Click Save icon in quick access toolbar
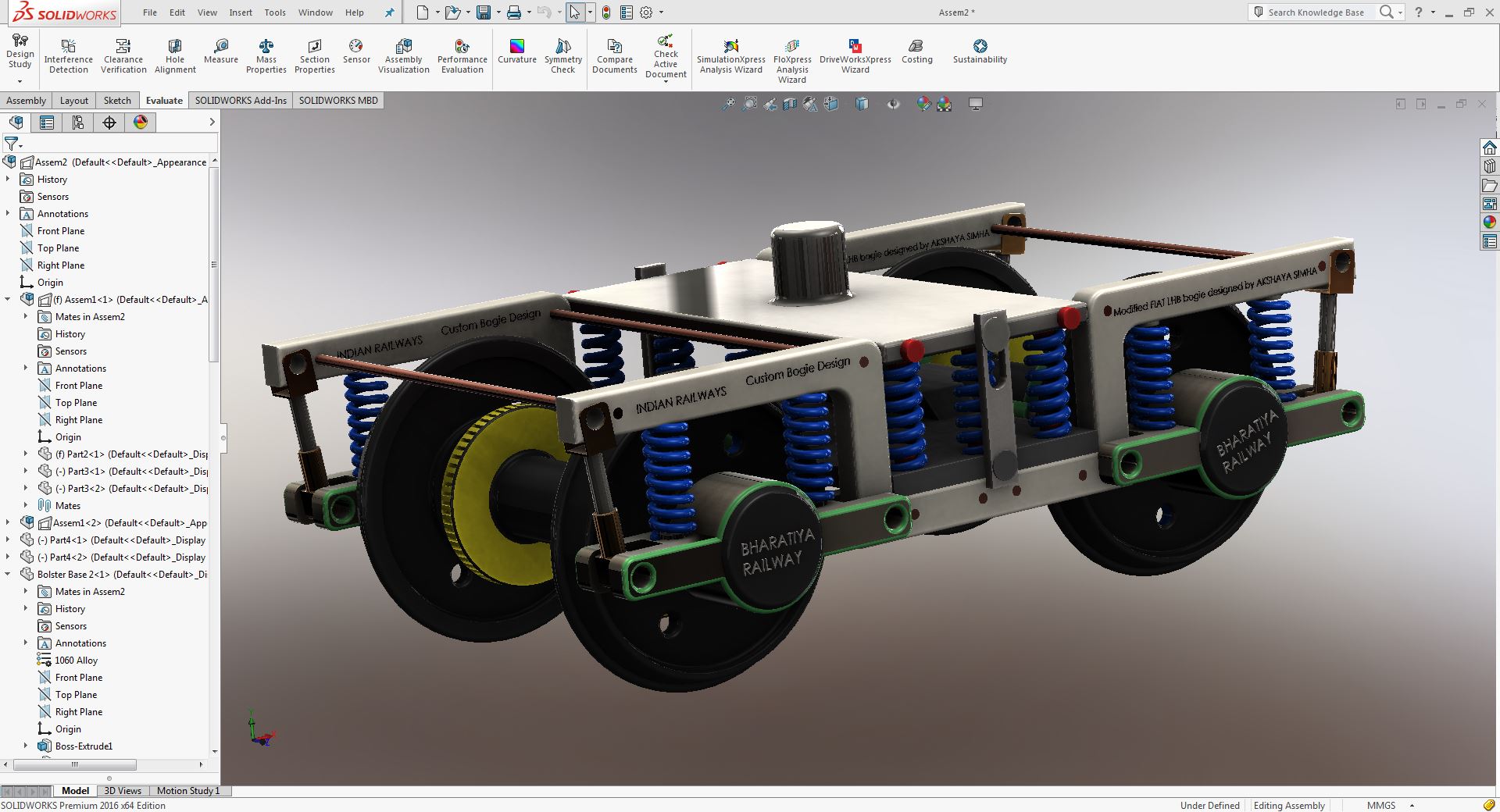The image size is (1500, 812). coord(484,12)
